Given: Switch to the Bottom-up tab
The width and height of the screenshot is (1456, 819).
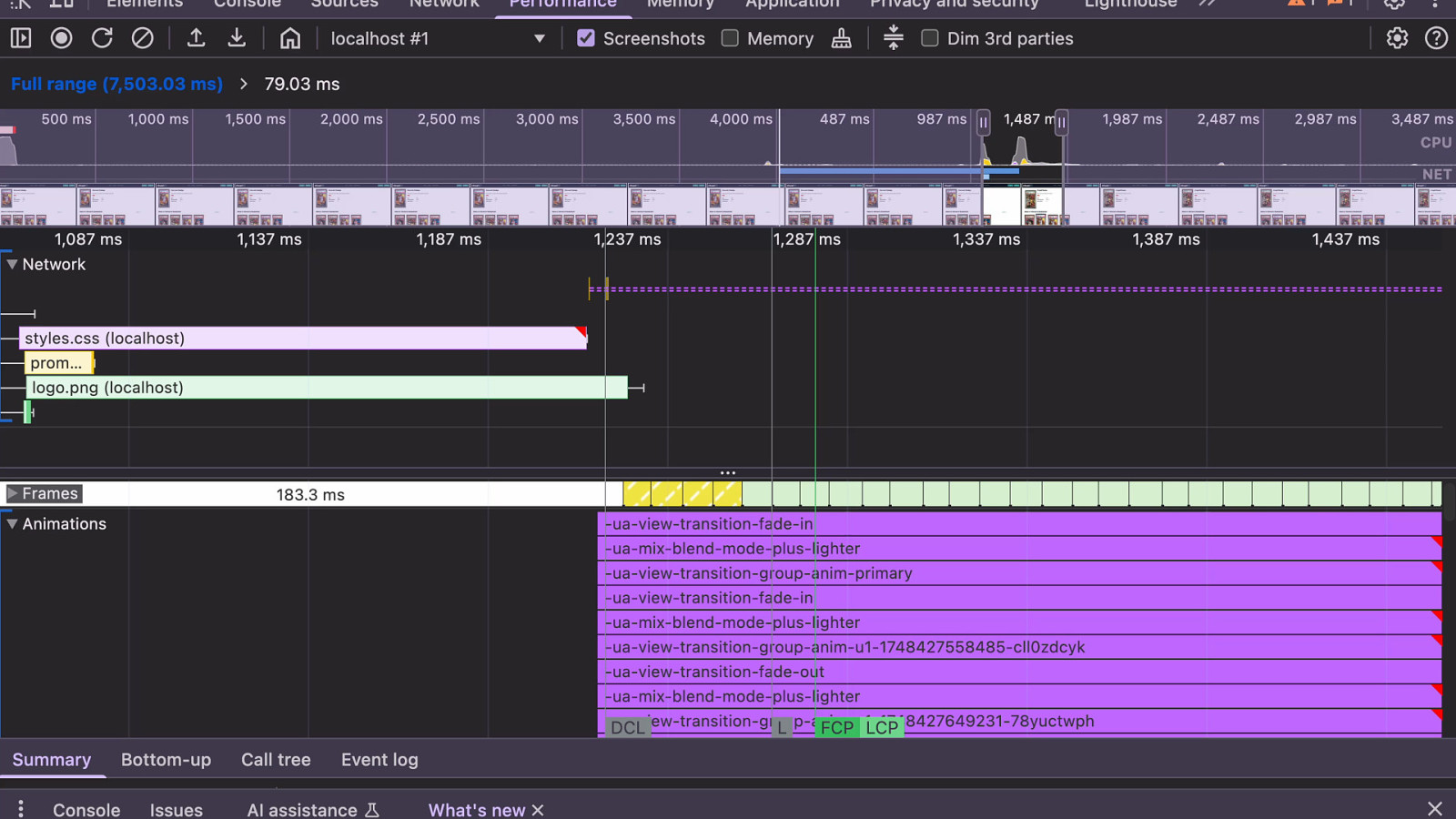Looking at the screenshot, I should (166, 760).
